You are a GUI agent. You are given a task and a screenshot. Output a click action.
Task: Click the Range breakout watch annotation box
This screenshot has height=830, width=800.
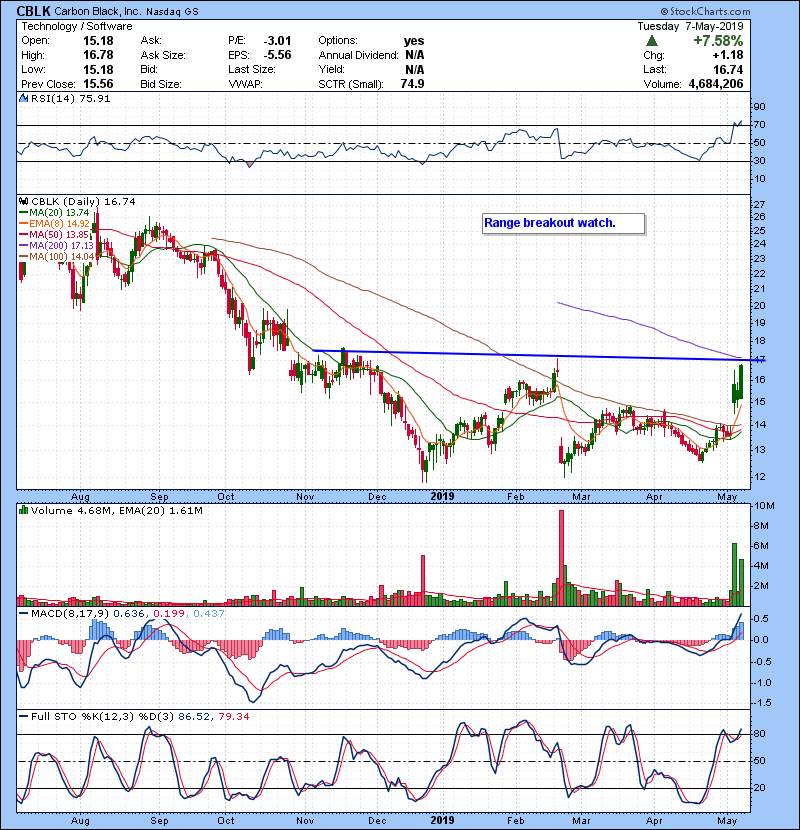[564, 223]
